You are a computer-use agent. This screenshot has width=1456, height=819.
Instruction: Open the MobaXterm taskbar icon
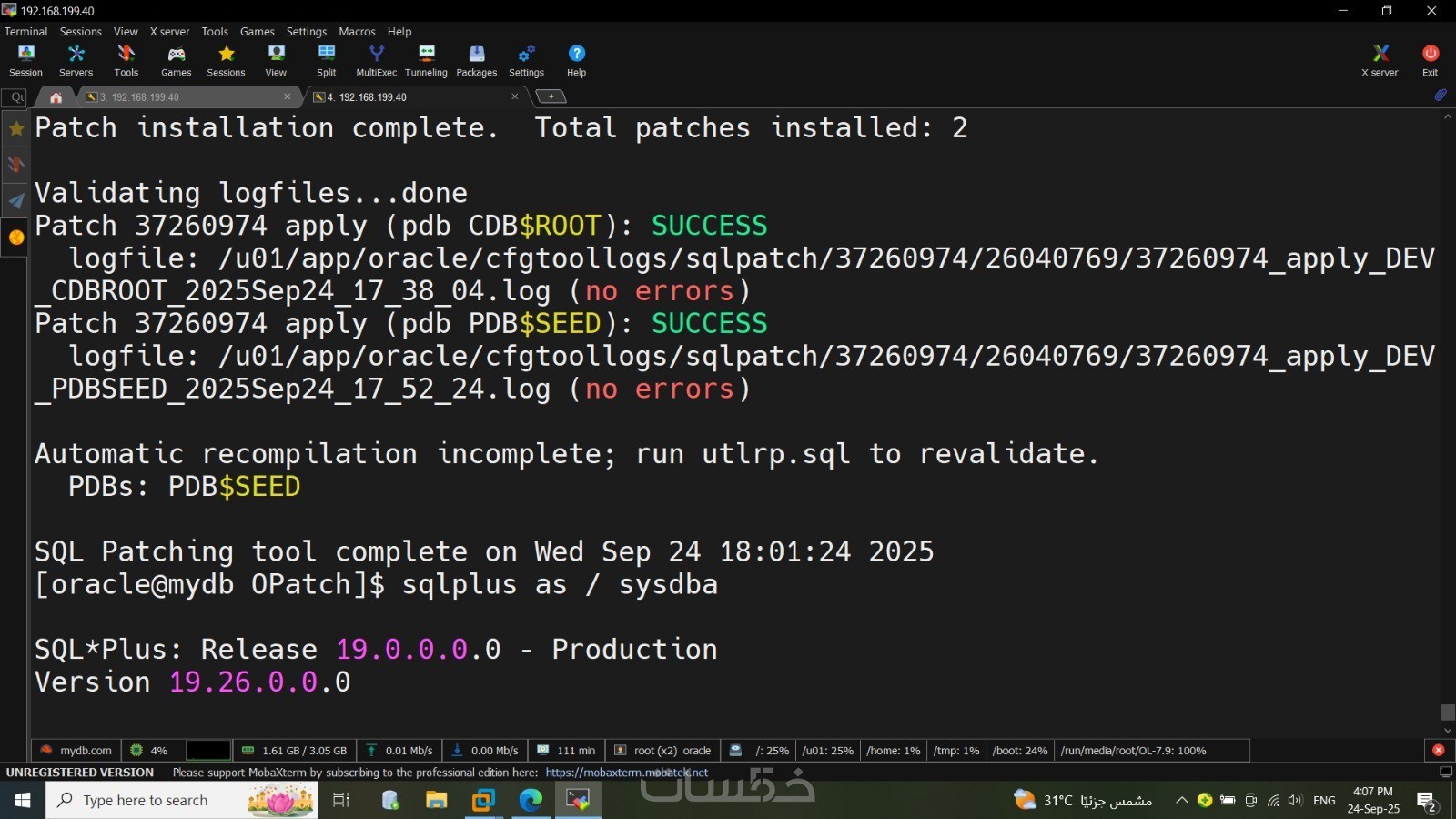(x=578, y=800)
